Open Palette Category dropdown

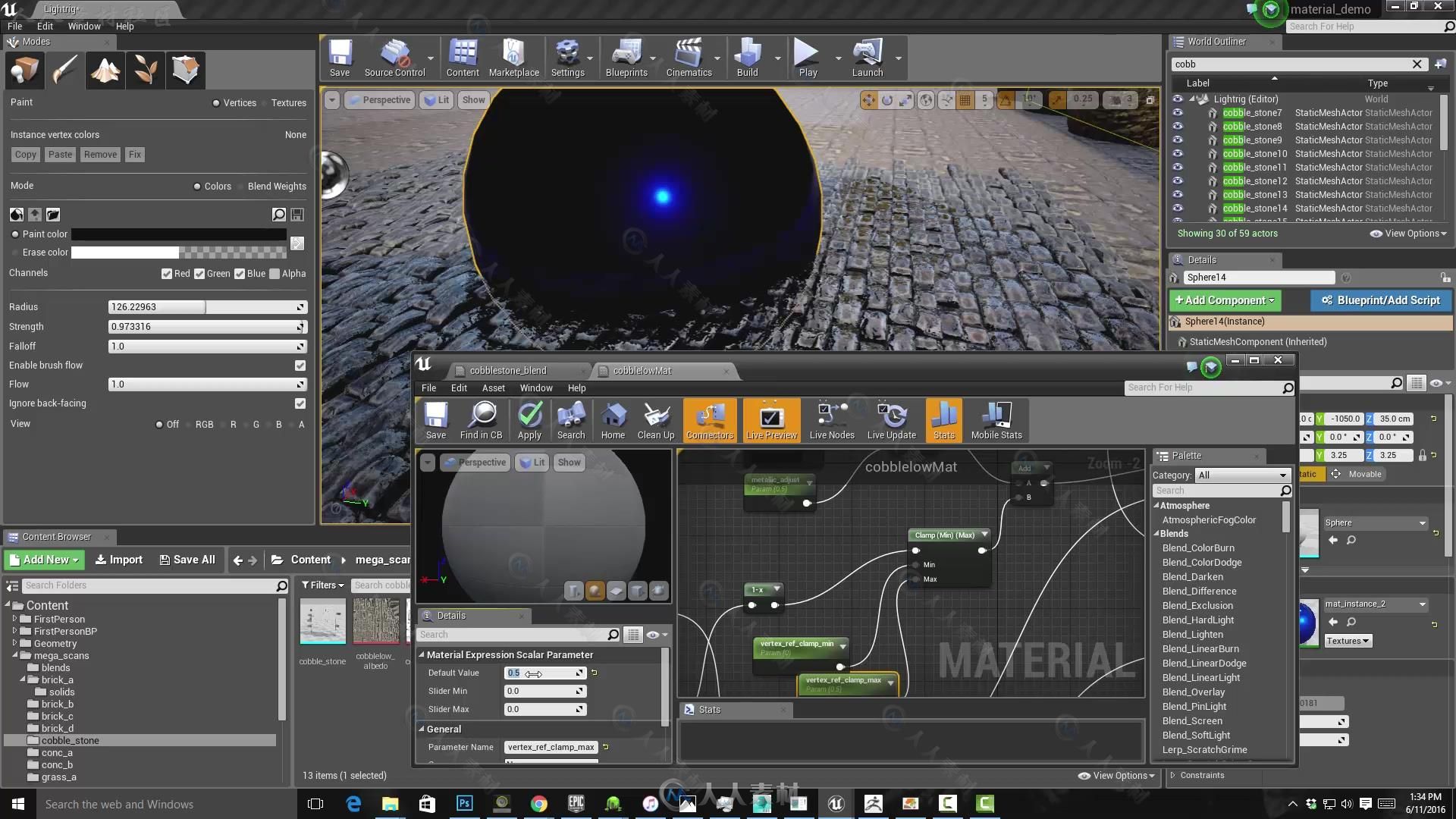[1242, 475]
